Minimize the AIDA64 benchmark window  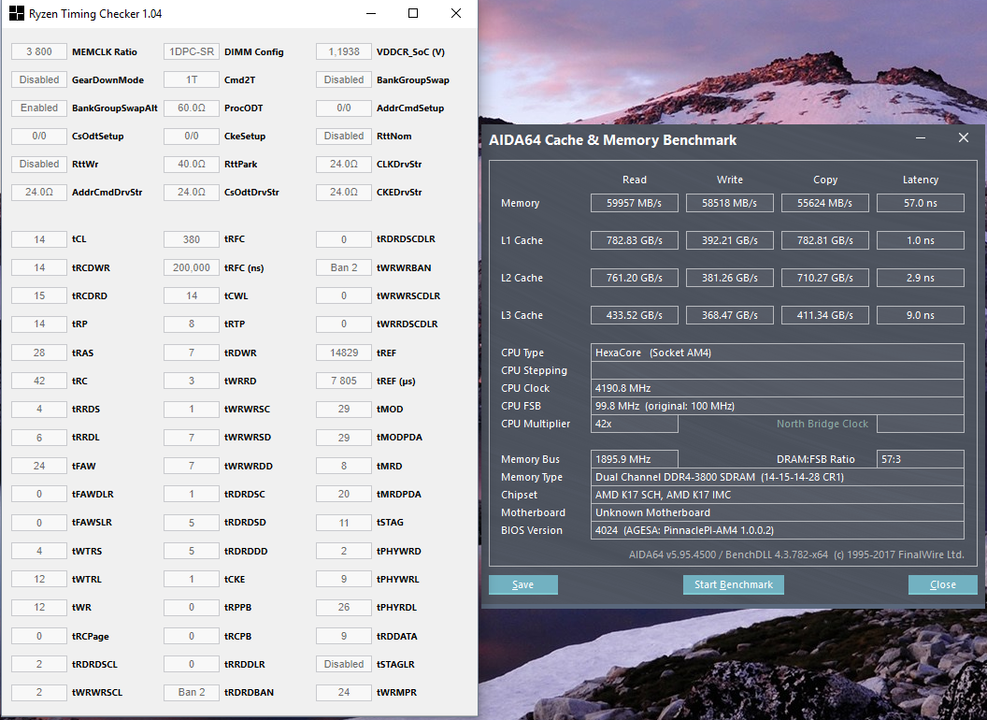click(920, 138)
